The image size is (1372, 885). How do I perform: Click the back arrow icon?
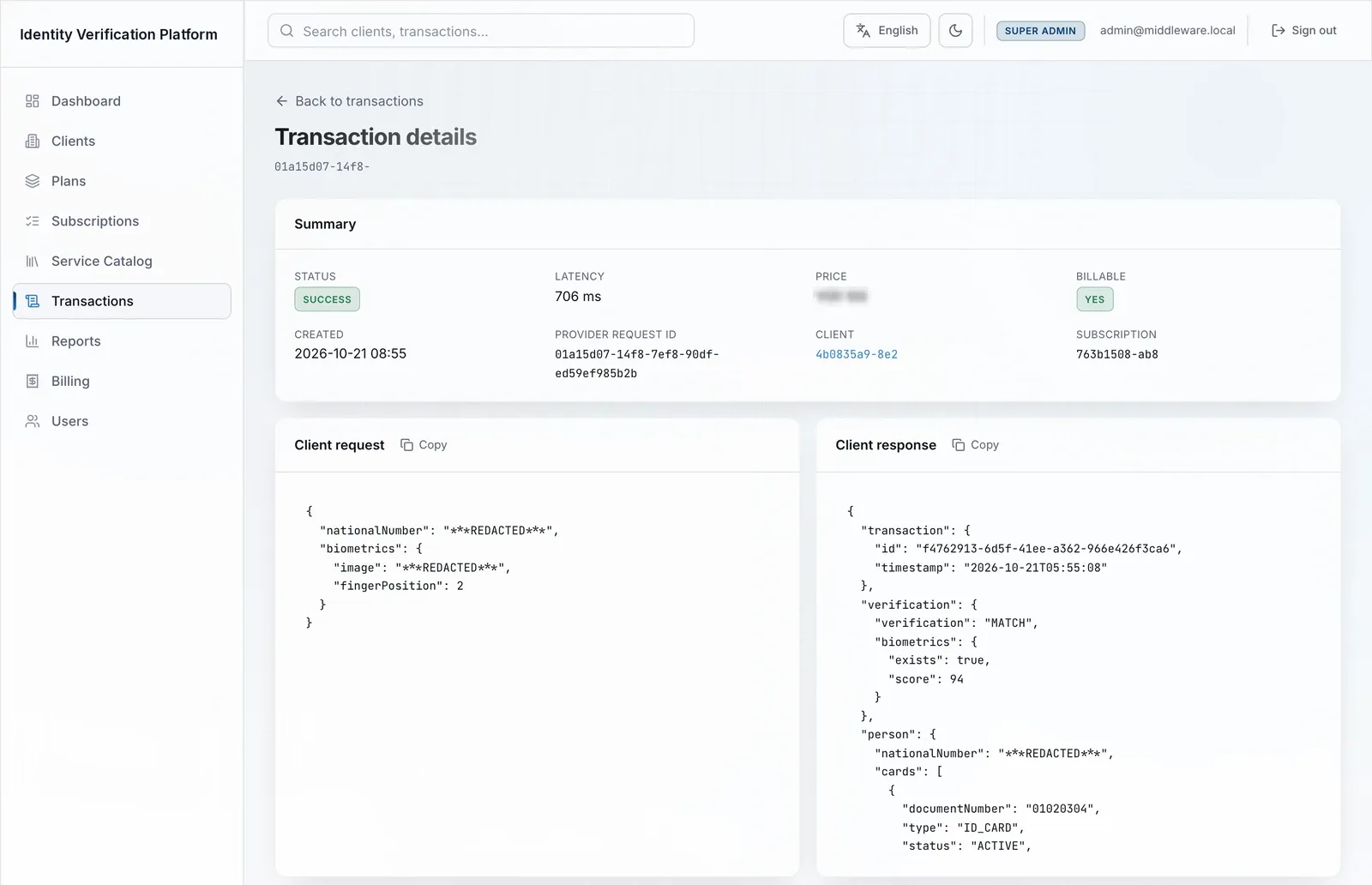281,101
